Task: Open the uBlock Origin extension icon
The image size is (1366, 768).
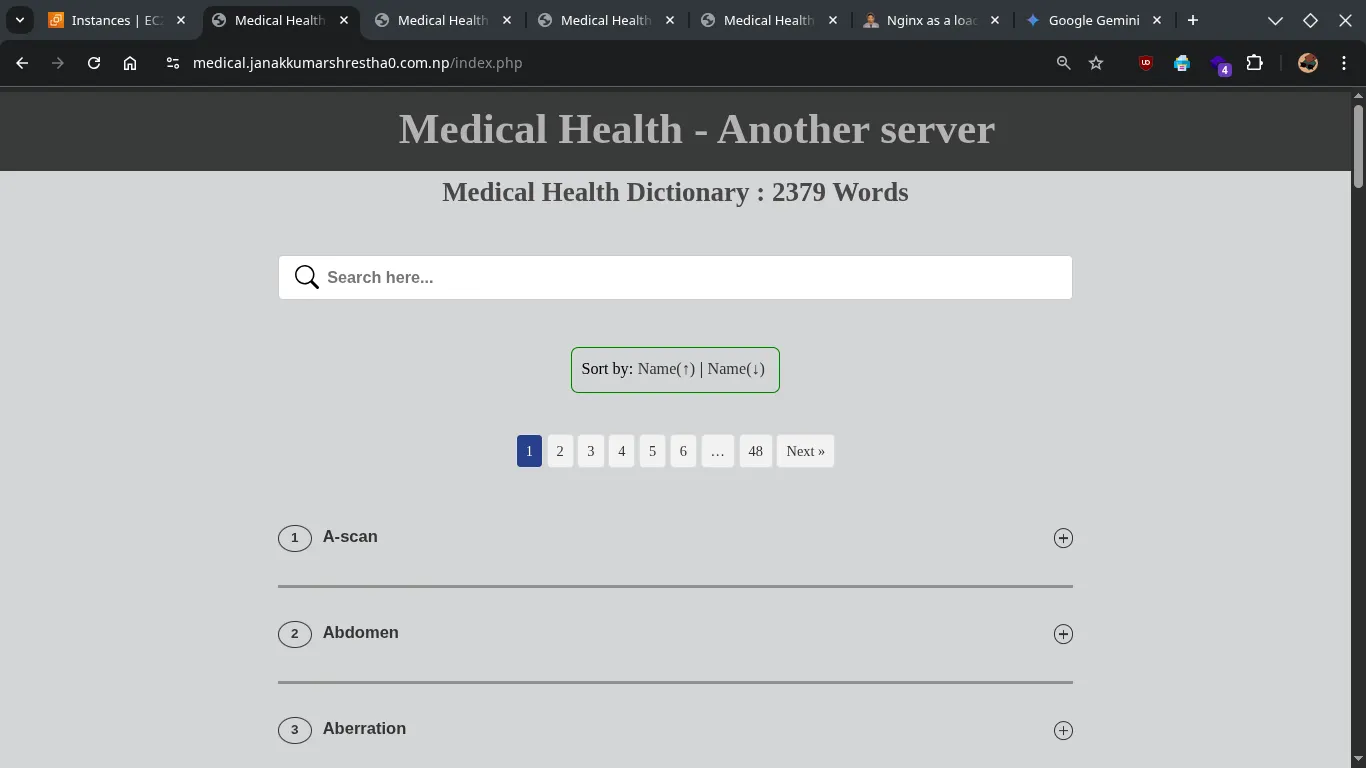Action: [x=1145, y=63]
